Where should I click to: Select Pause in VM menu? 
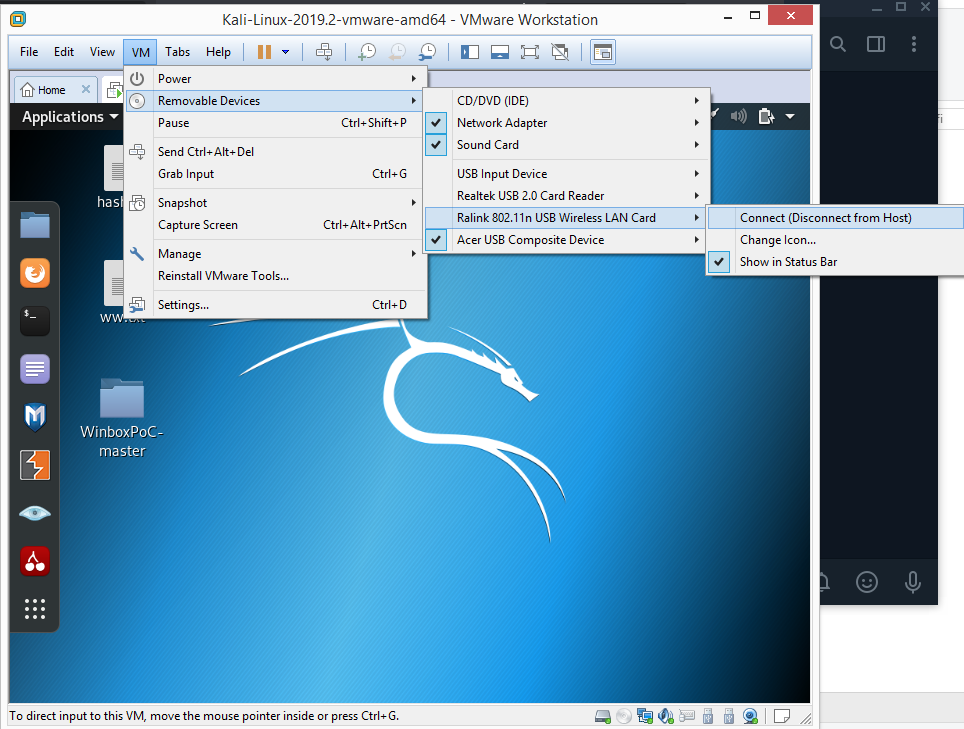pyautogui.click(x=275, y=123)
